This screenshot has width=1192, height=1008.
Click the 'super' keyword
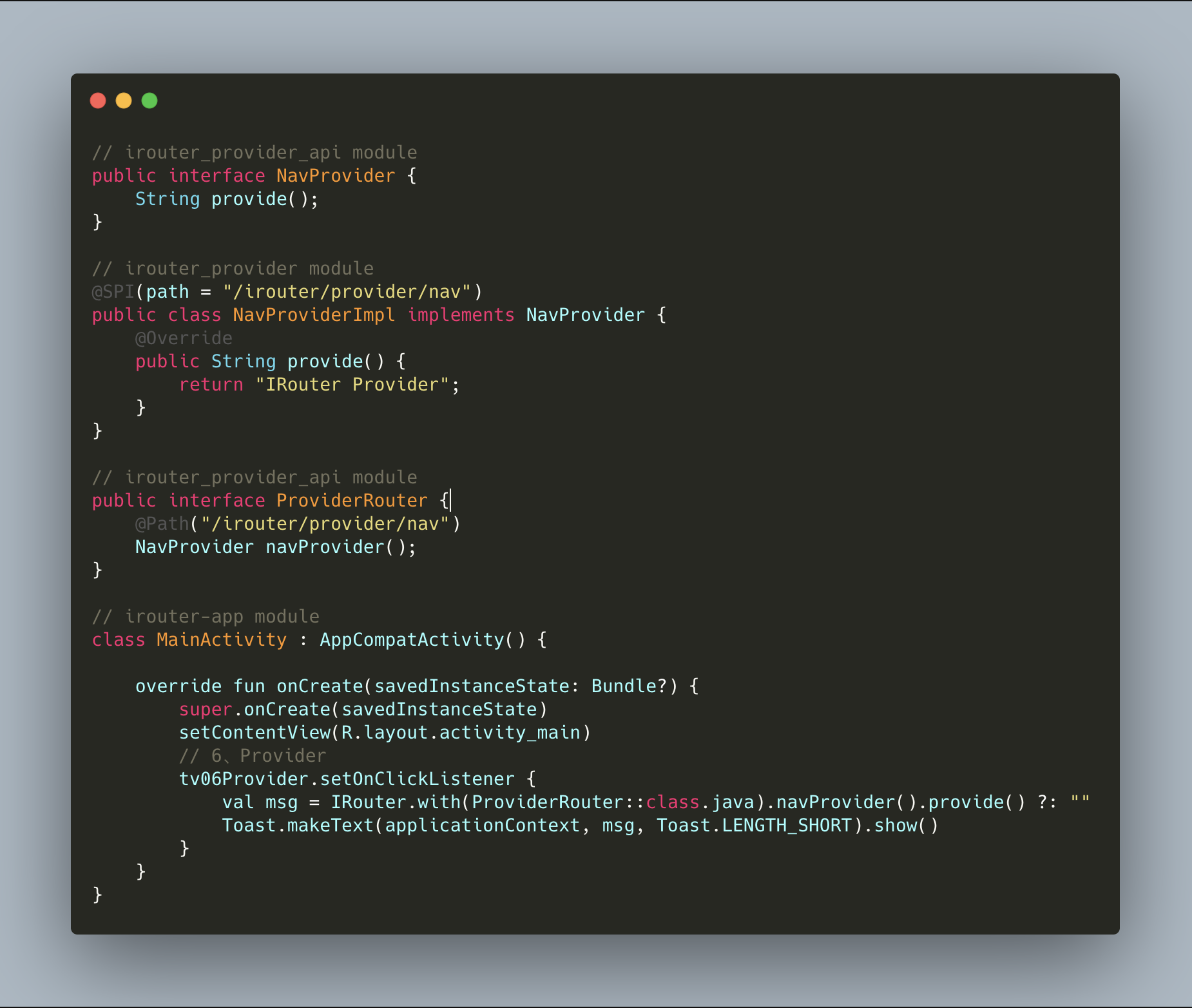click(x=206, y=710)
